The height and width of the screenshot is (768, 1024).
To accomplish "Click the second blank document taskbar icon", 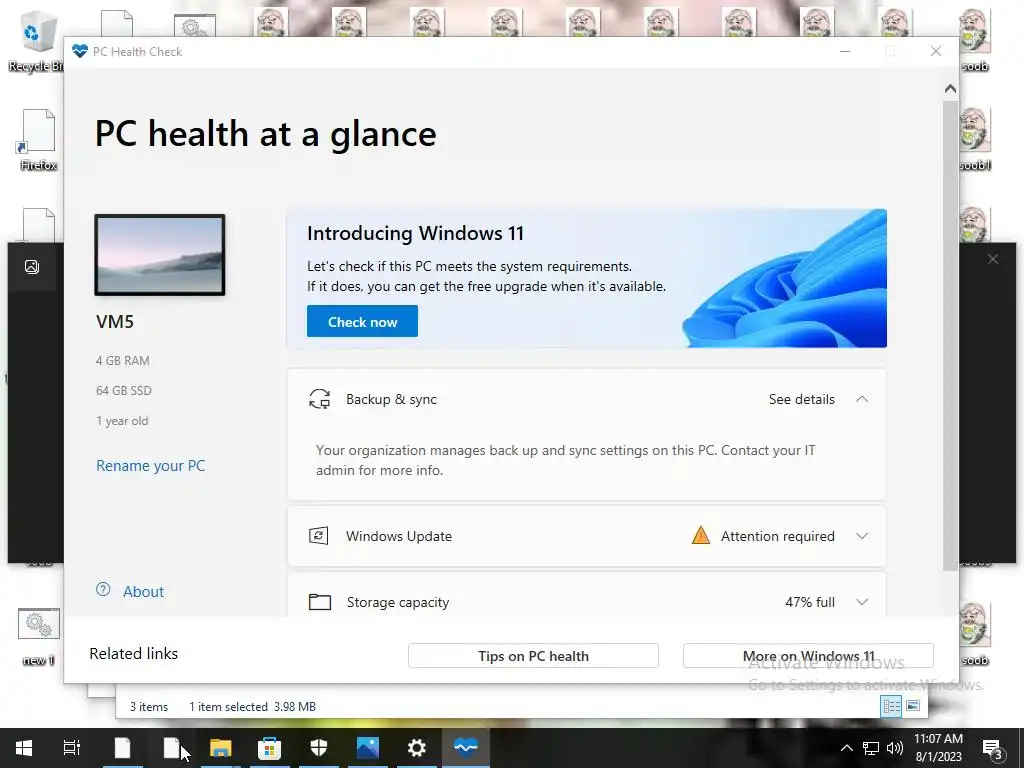I will click(171, 748).
